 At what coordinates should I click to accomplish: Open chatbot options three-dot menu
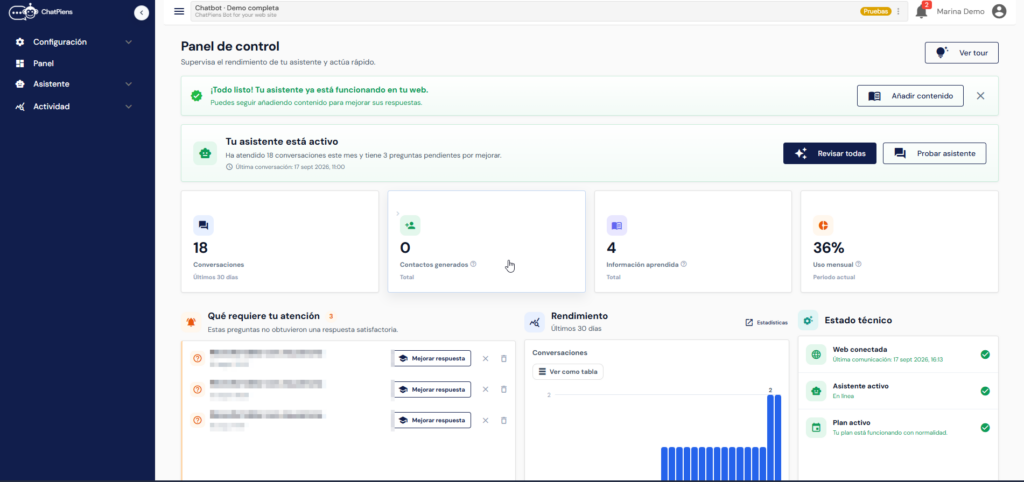coord(898,11)
